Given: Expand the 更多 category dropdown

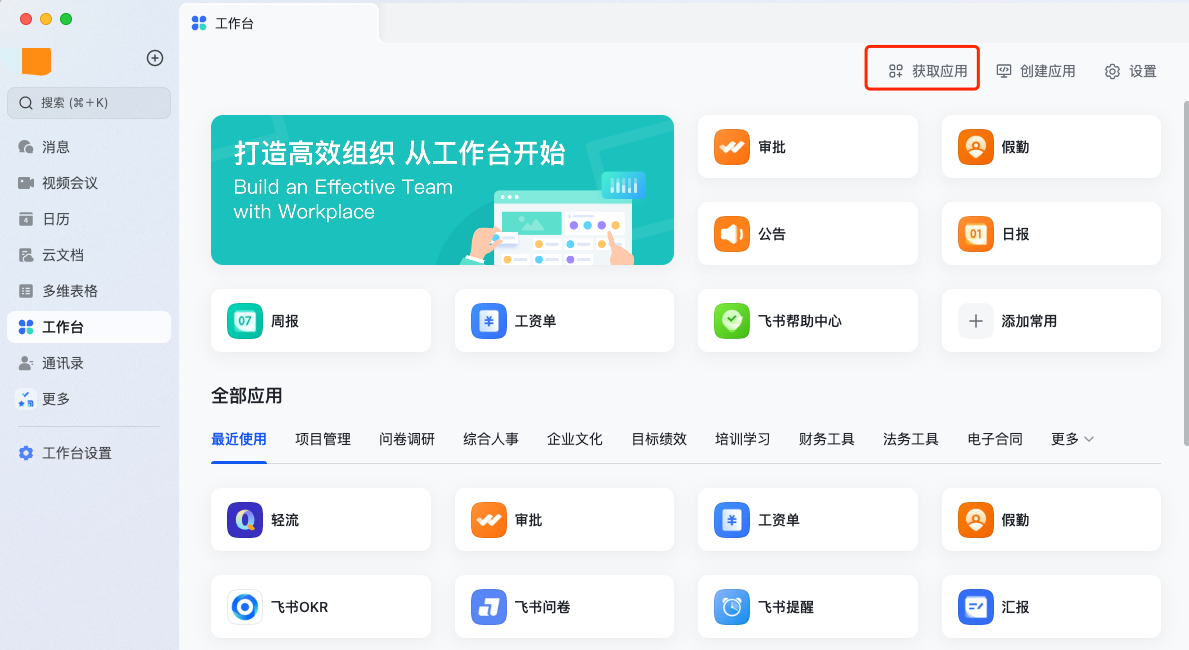Looking at the screenshot, I should tap(1072, 439).
